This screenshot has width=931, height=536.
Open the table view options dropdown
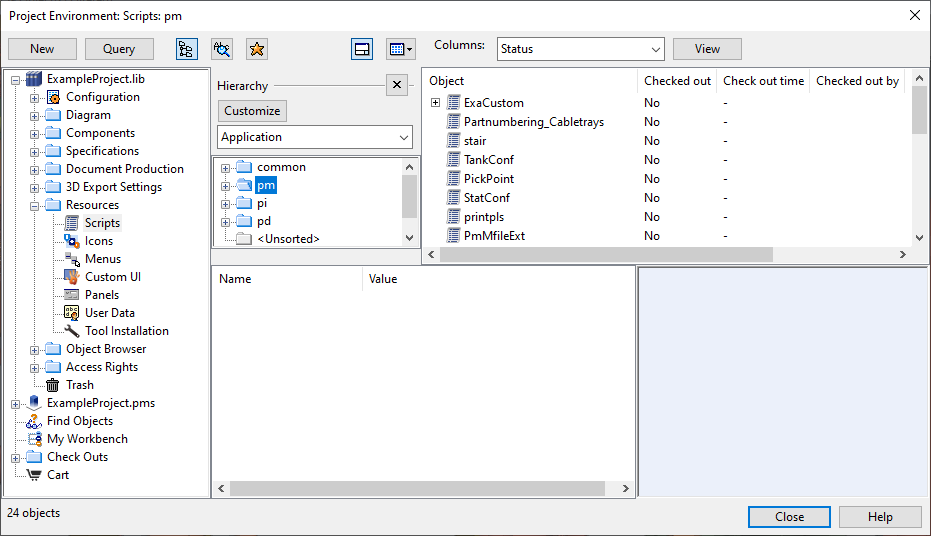[x=400, y=49]
